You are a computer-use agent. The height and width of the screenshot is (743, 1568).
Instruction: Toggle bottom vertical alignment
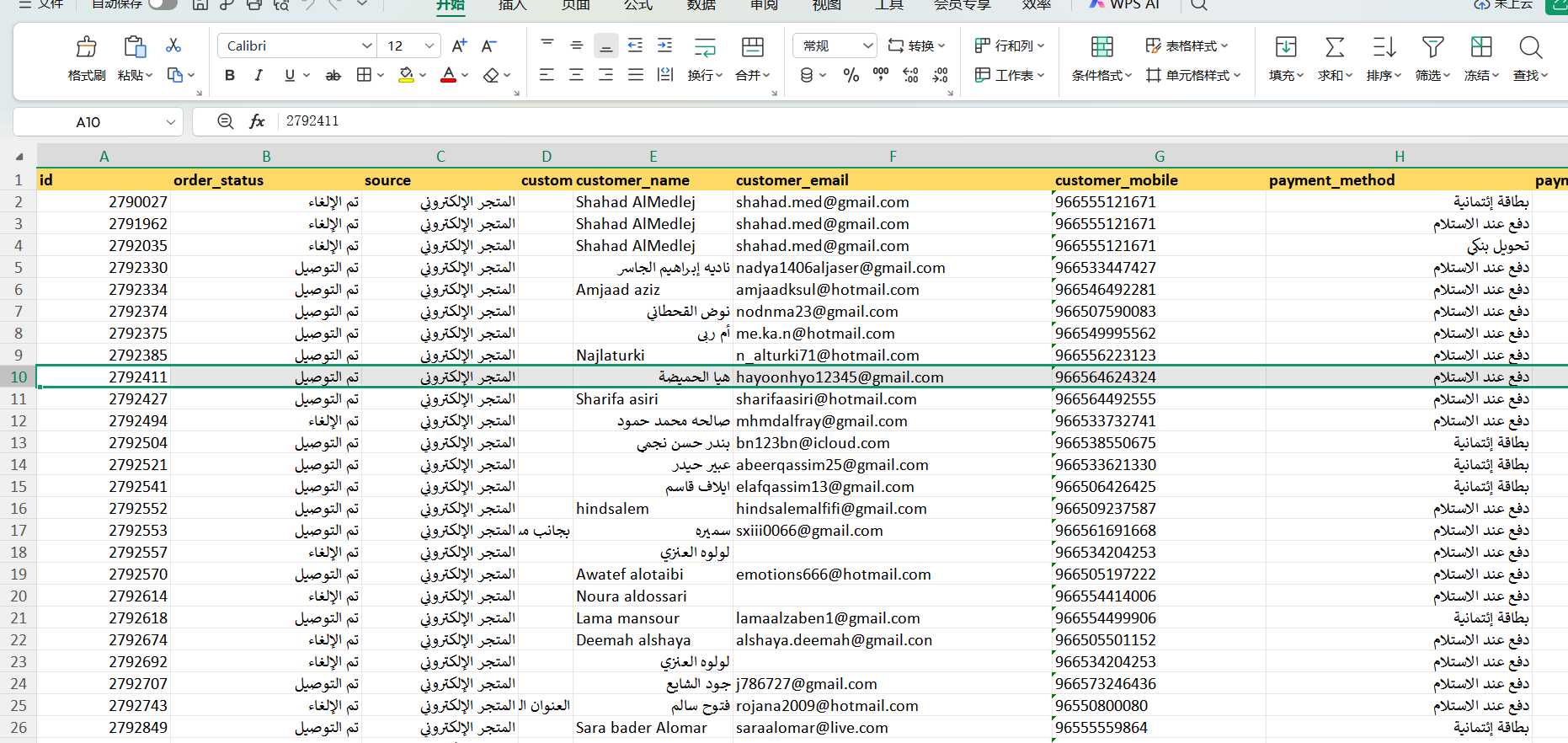[606, 45]
